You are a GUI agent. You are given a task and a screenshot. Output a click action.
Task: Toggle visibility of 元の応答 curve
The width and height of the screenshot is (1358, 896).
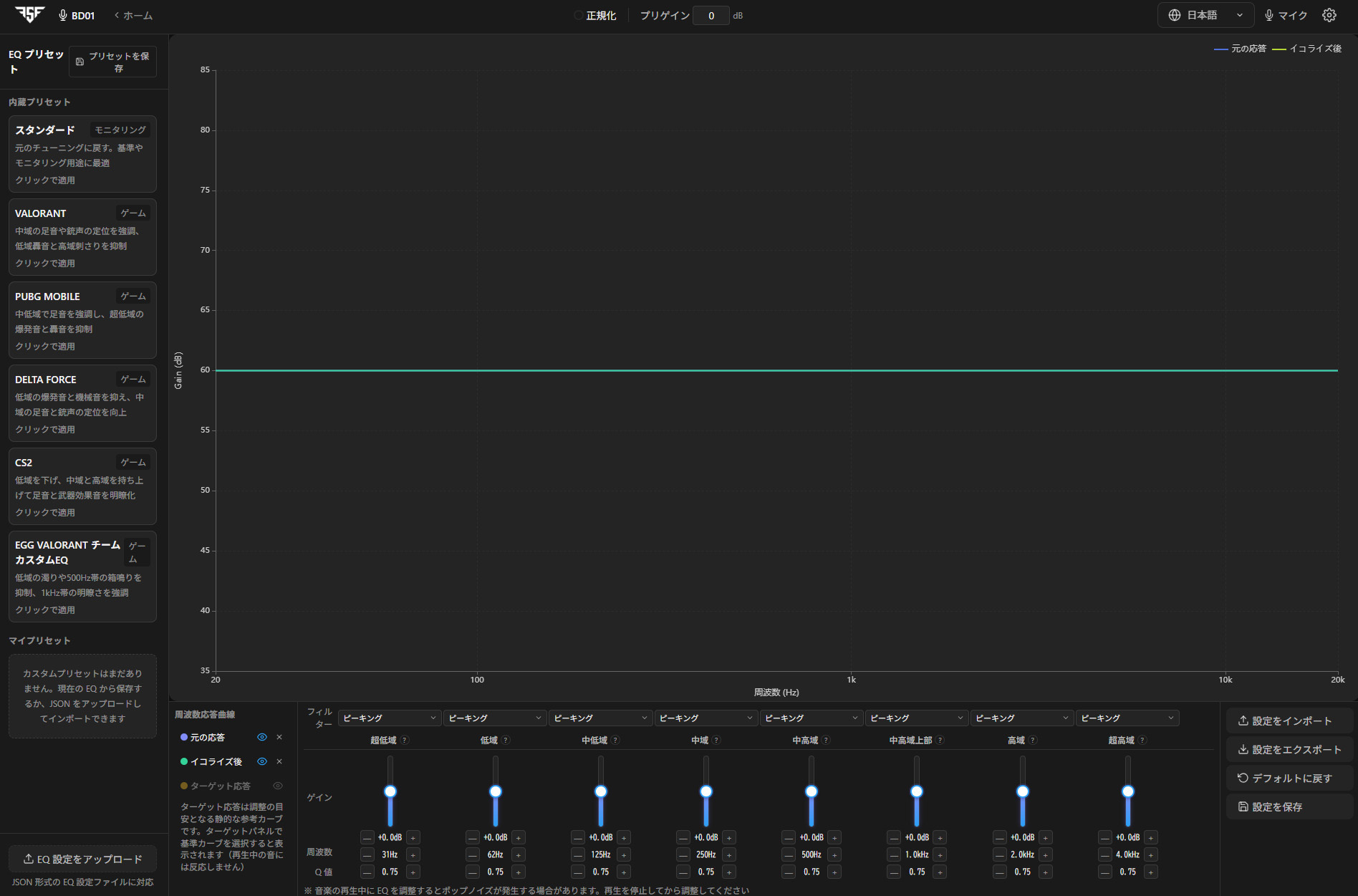tap(262, 737)
